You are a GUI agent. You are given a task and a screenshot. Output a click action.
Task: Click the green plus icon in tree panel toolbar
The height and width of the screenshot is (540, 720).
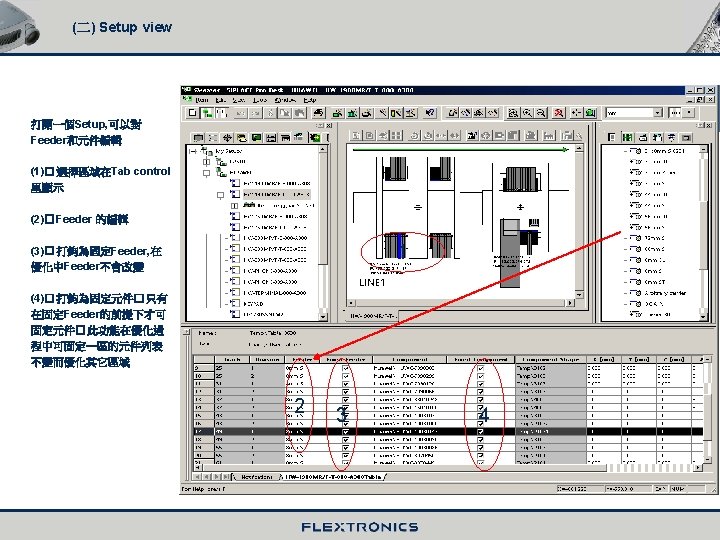(x=315, y=137)
